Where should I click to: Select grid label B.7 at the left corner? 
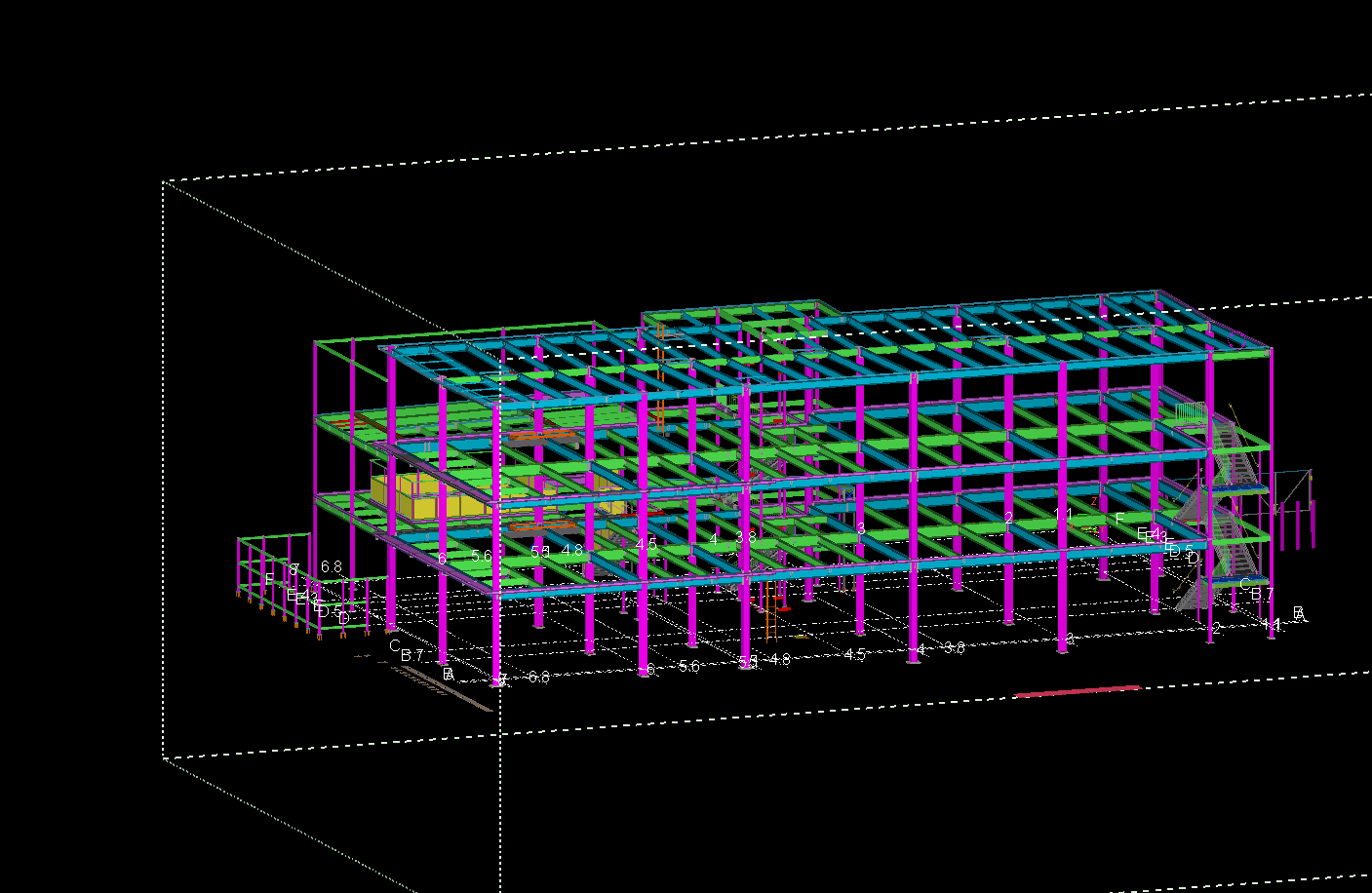[412, 656]
